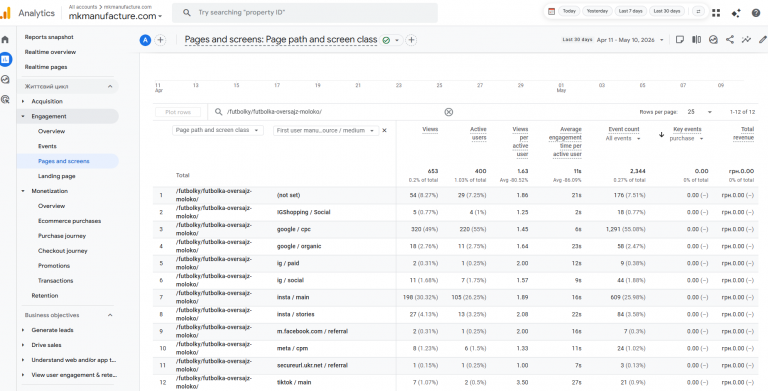
Task: Expand Drive sales
Action: pos(23,345)
